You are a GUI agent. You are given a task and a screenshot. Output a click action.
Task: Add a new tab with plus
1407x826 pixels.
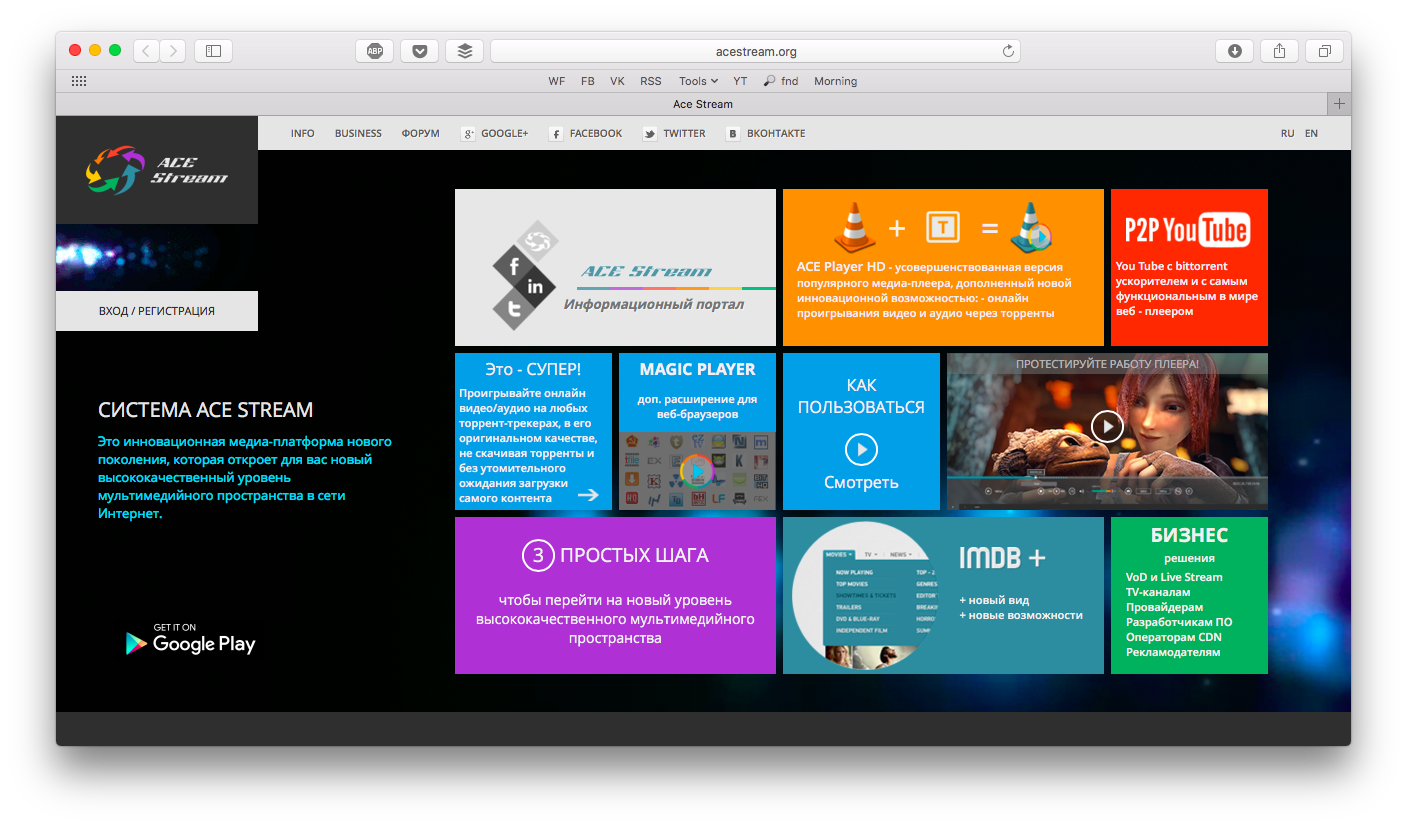tap(1339, 104)
